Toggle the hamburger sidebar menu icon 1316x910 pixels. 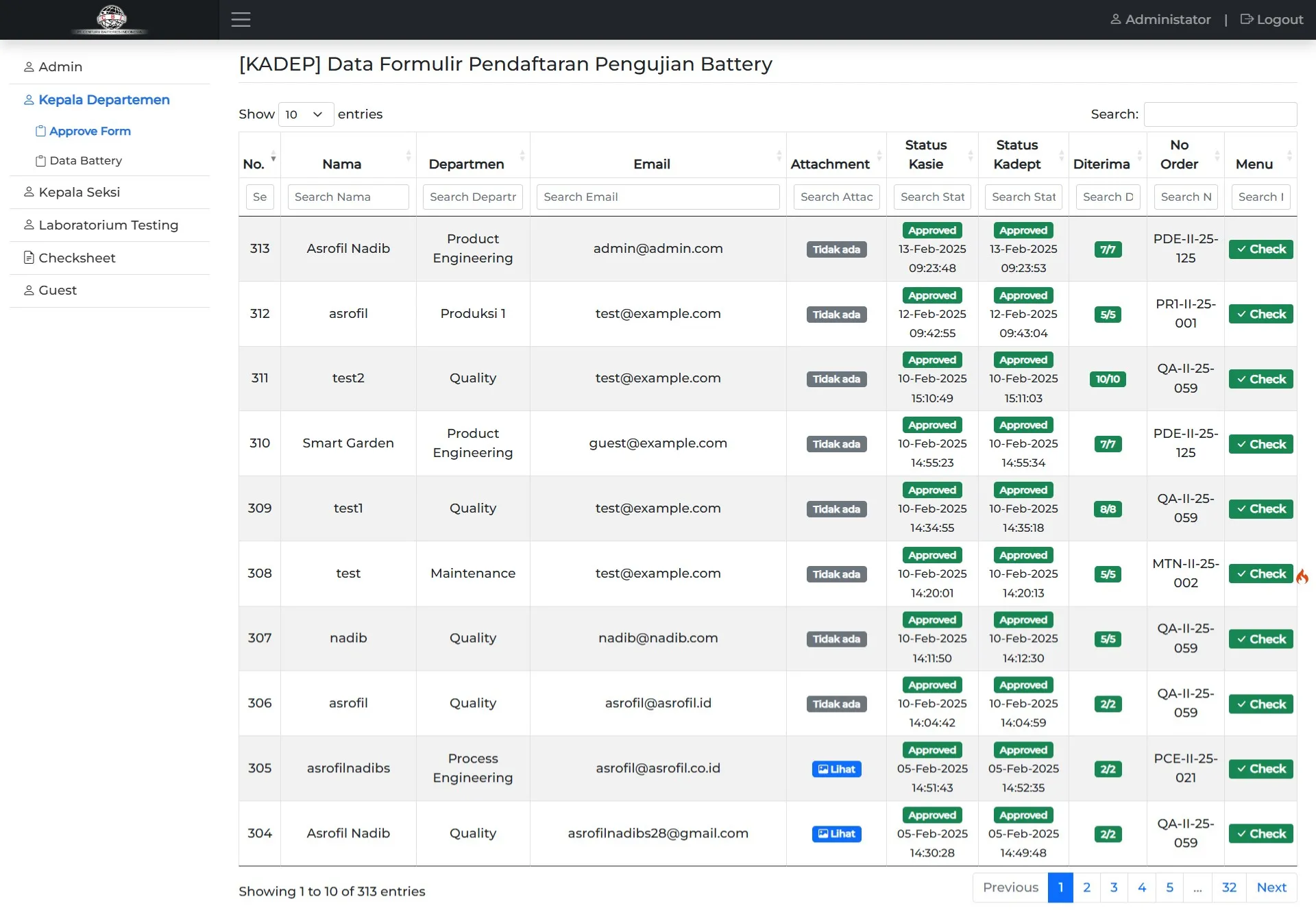(241, 19)
